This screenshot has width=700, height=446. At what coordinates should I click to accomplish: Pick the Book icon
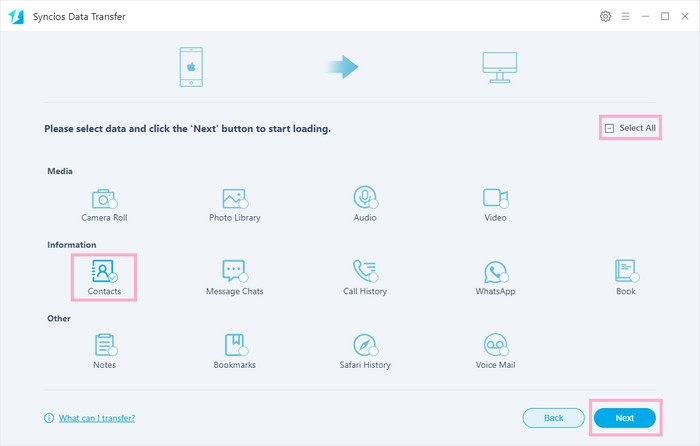[x=626, y=271]
